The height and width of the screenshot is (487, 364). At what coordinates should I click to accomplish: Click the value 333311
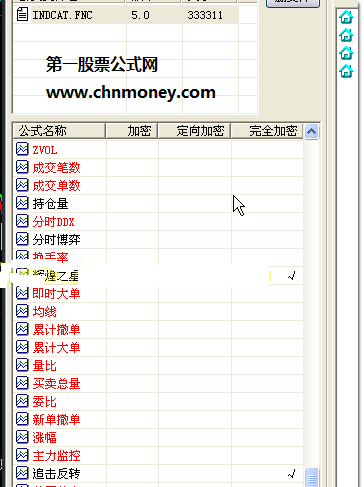pos(205,15)
